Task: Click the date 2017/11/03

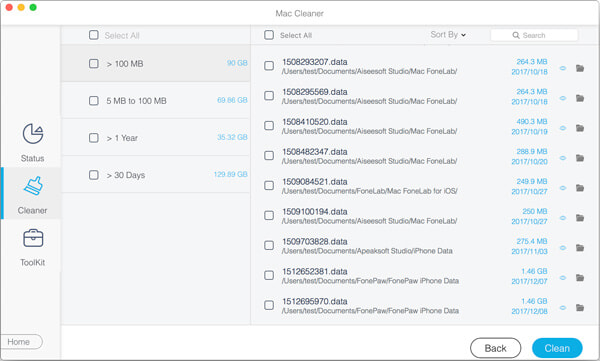Action: click(530, 252)
